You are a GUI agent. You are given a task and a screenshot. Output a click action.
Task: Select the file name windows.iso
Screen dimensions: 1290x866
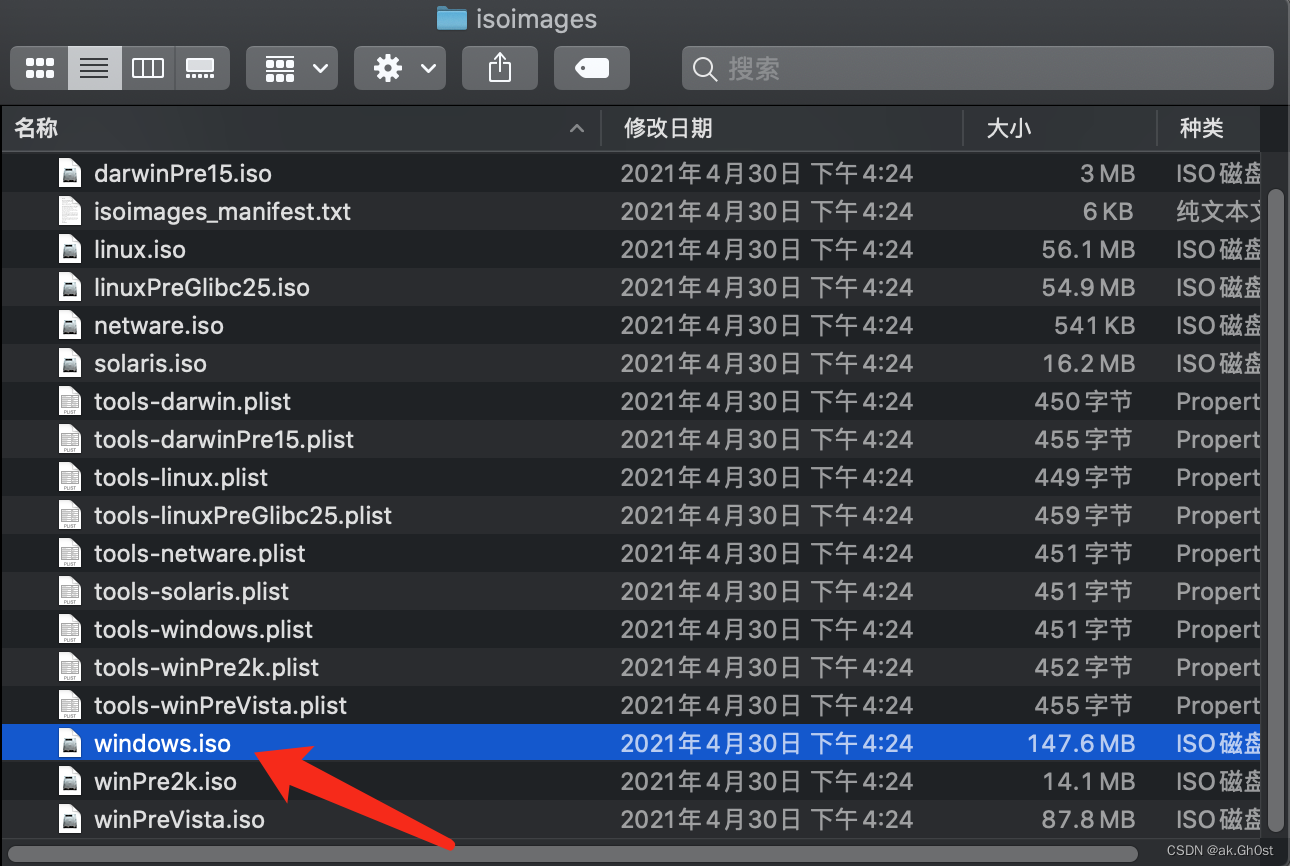click(162, 743)
